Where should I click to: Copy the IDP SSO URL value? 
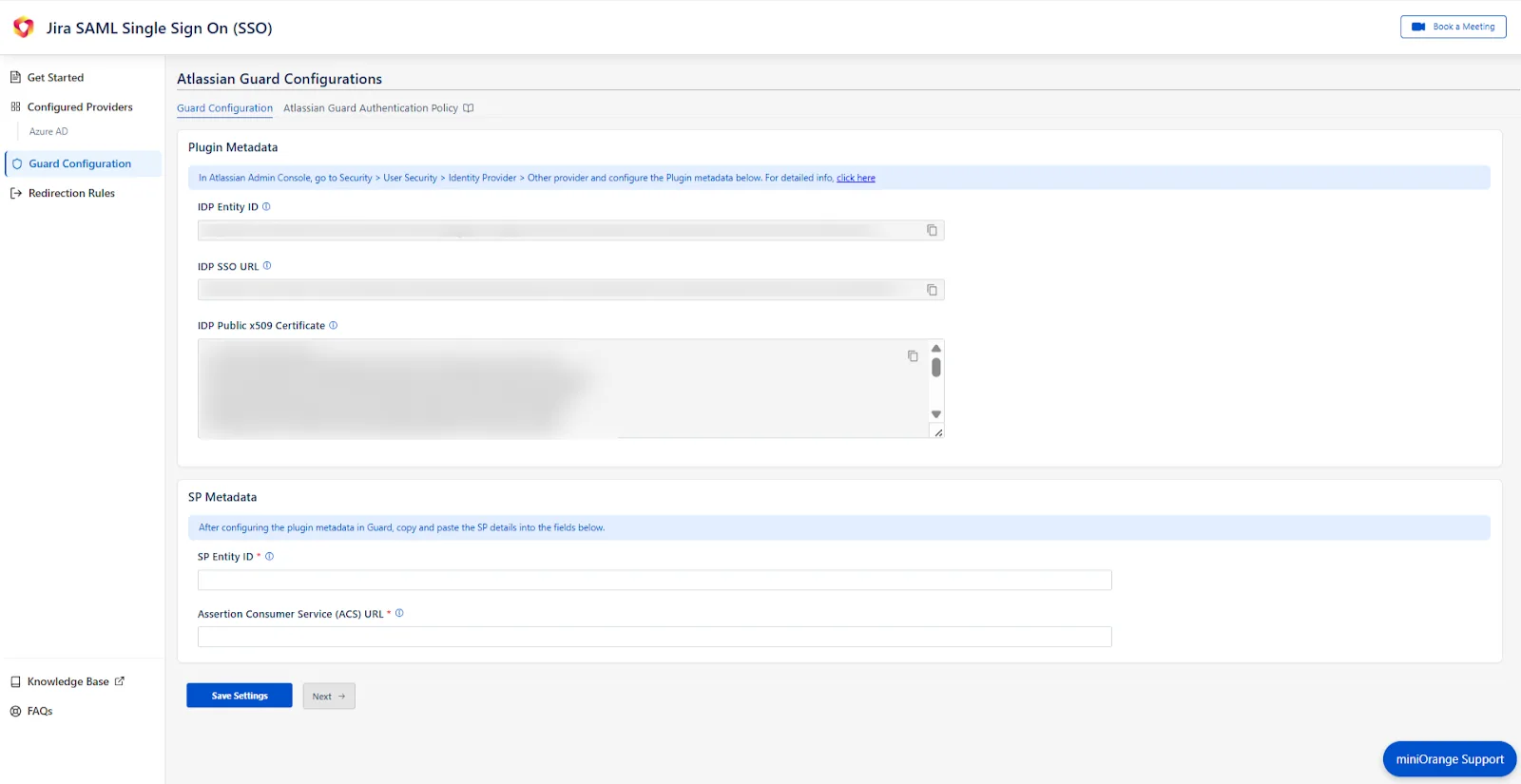932,290
